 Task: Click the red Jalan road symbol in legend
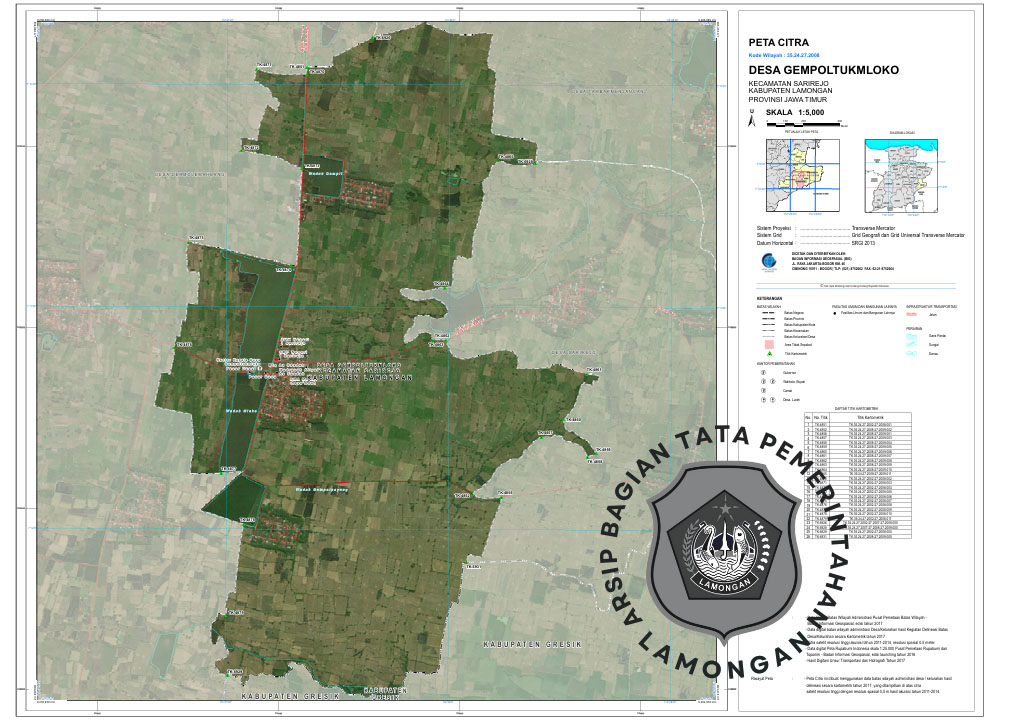click(910, 314)
